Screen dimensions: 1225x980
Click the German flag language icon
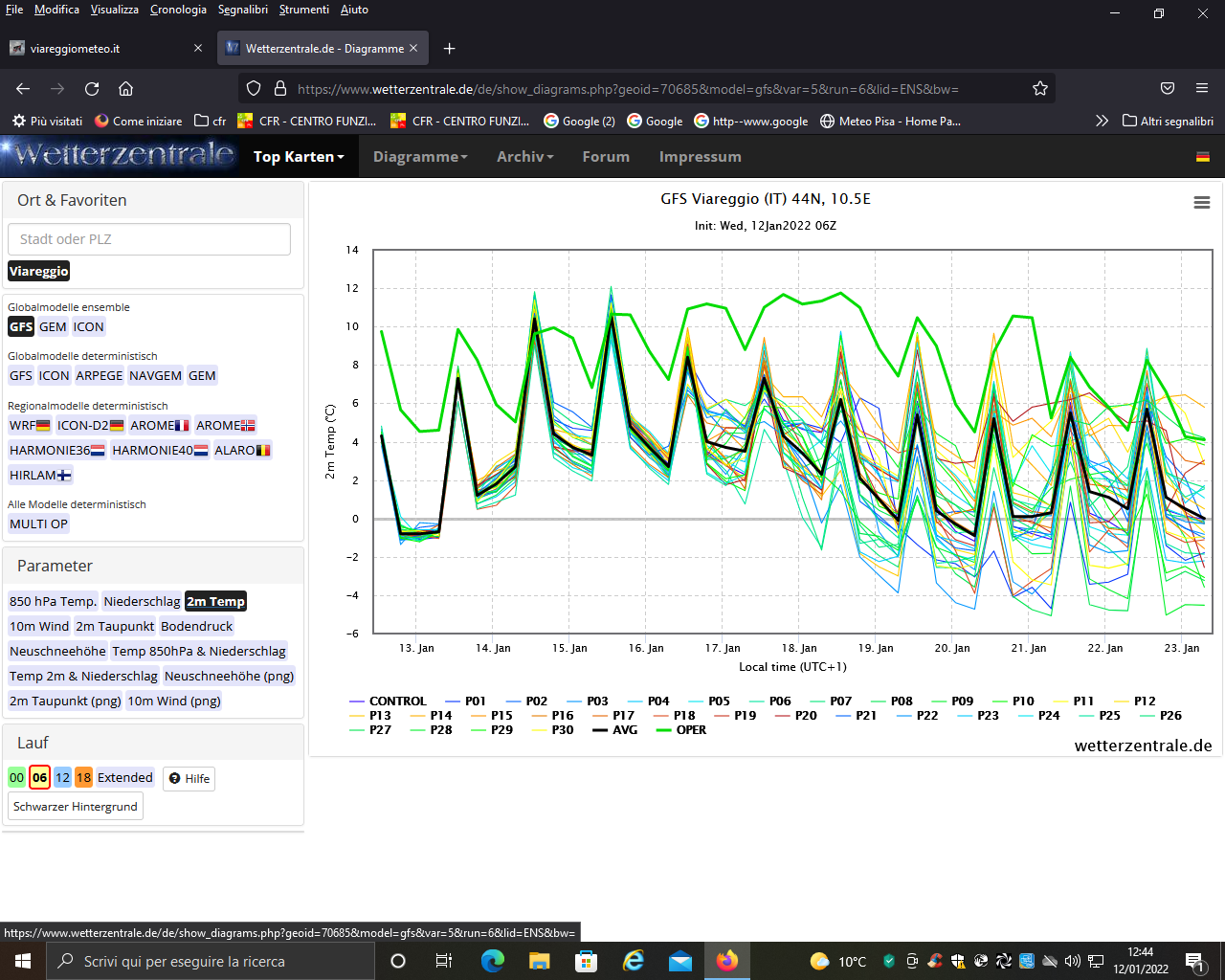tap(1203, 157)
